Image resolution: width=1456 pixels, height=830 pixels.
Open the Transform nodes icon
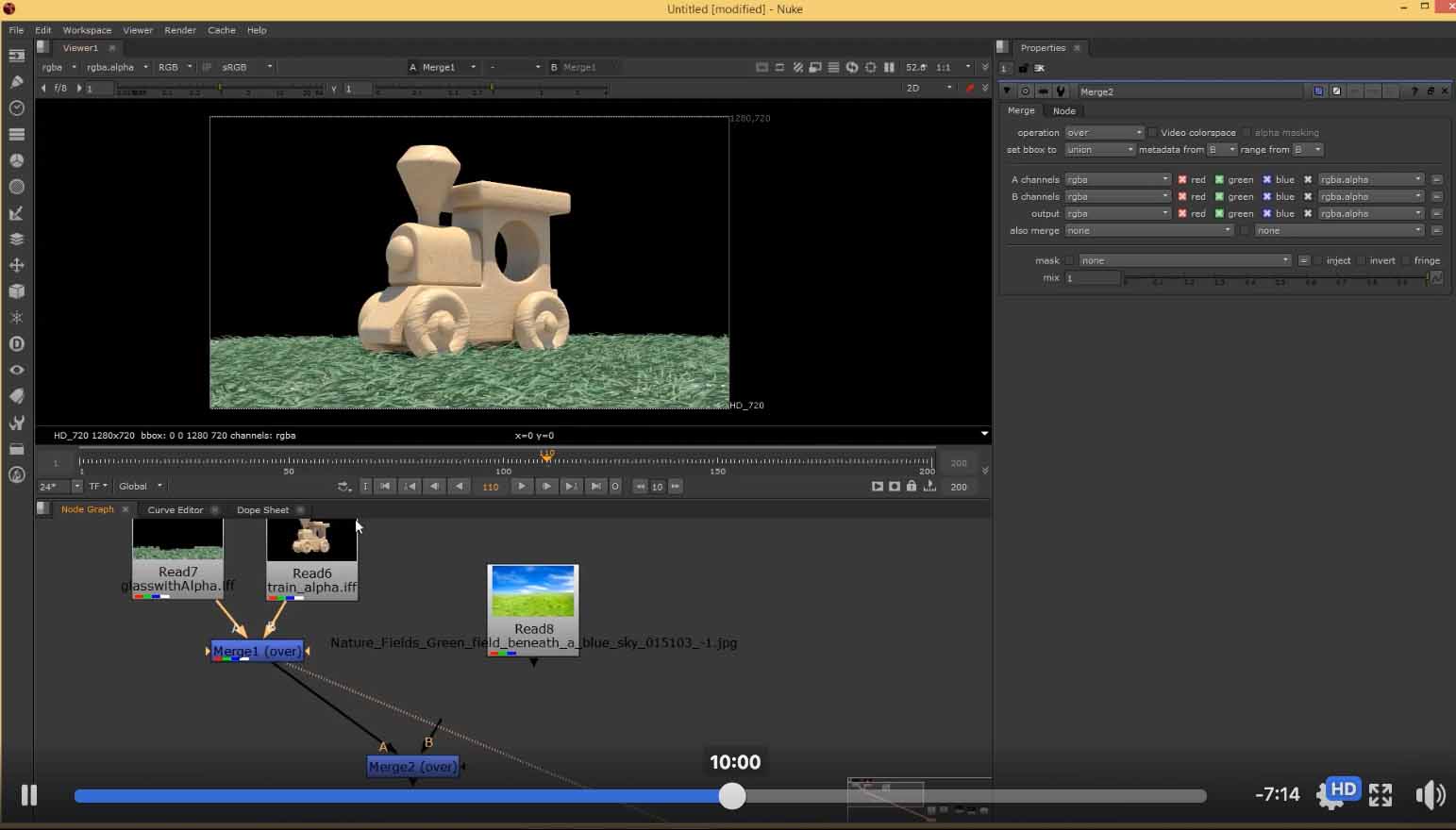pyautogui.click(x=16, y=265)
